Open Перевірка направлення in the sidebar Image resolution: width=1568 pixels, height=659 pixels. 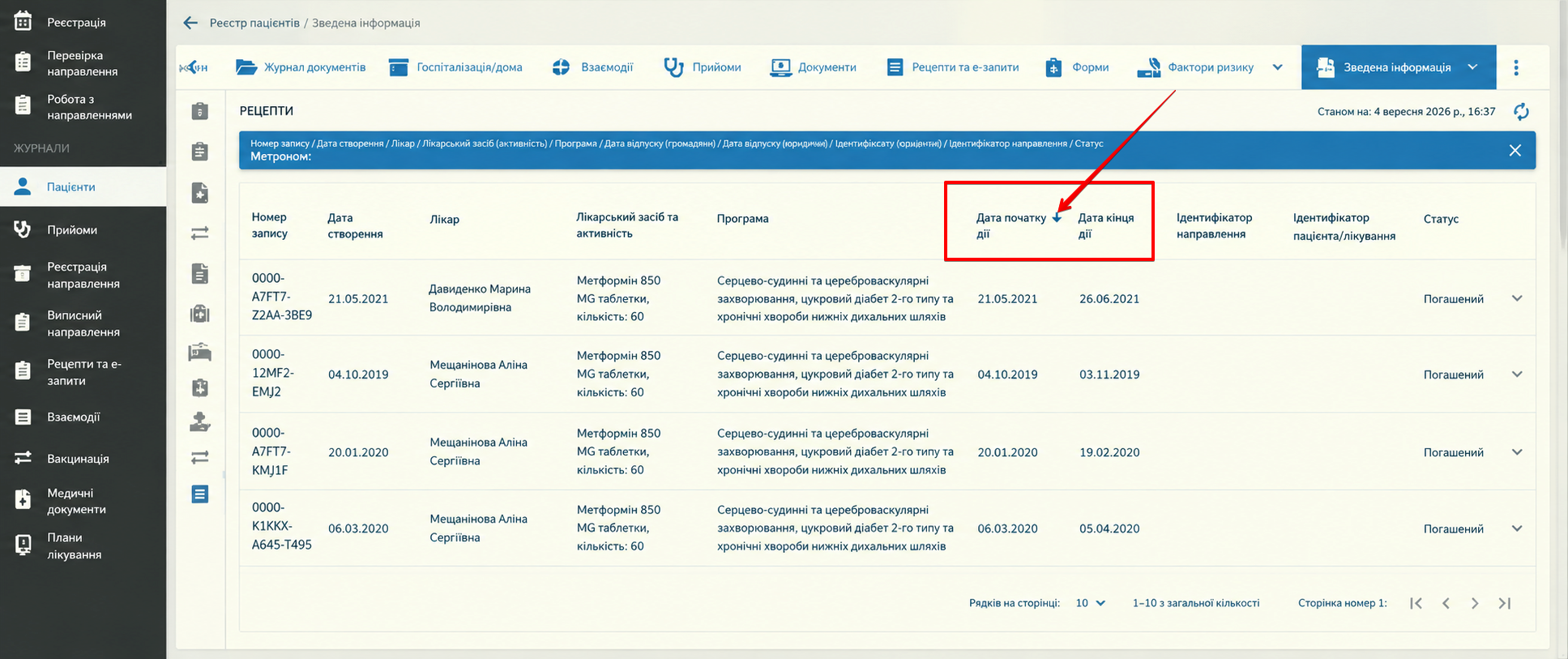tap(83, 63)
